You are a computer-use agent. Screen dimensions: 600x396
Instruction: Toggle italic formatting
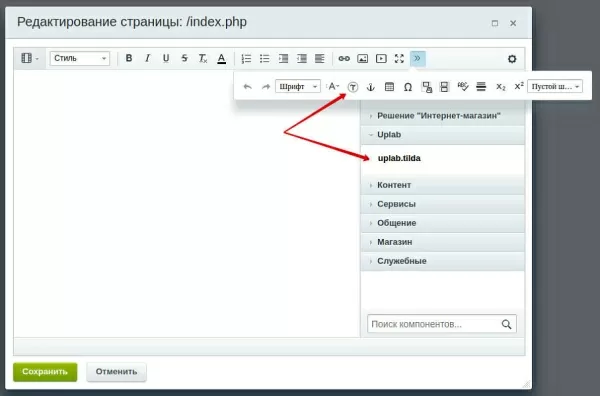[x=147, y=58]
